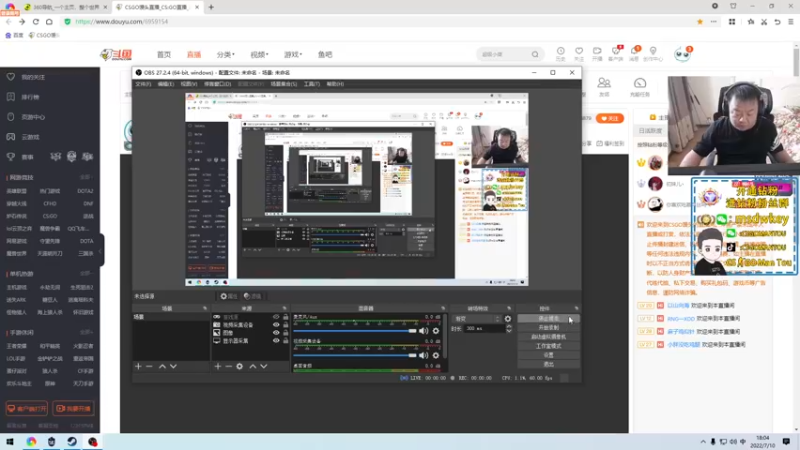Open source properties gear in Sources panel

coord(240,366)
